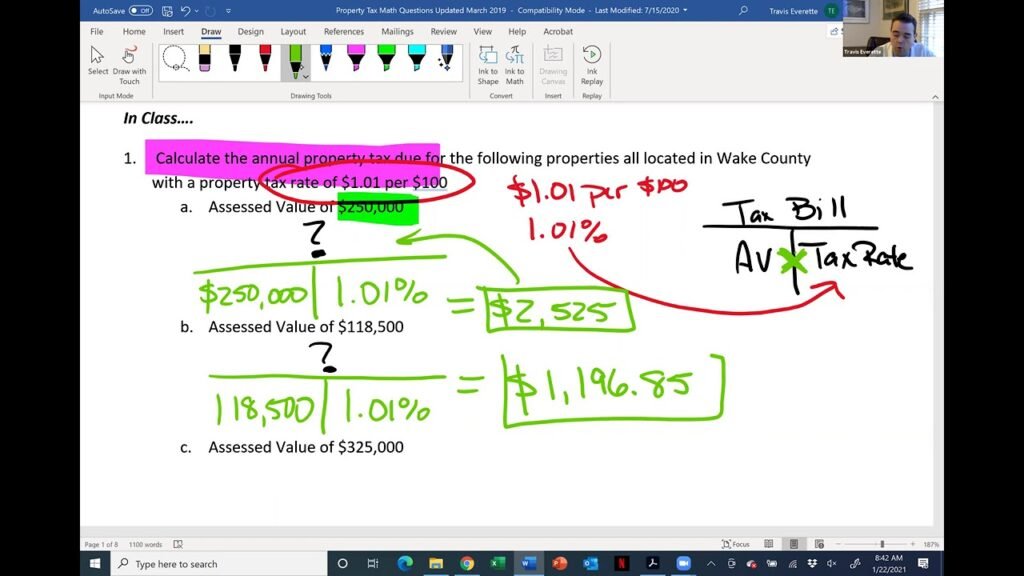1024x576 pixels.
Task: Toggle the AutoSave switch
Action: [x=140, y=11]
